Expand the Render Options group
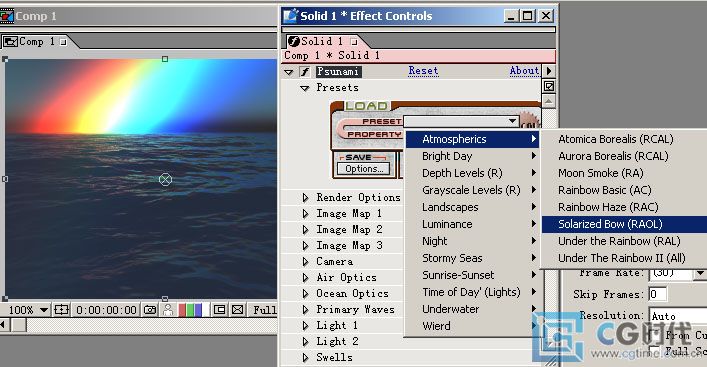 [305, 197]
